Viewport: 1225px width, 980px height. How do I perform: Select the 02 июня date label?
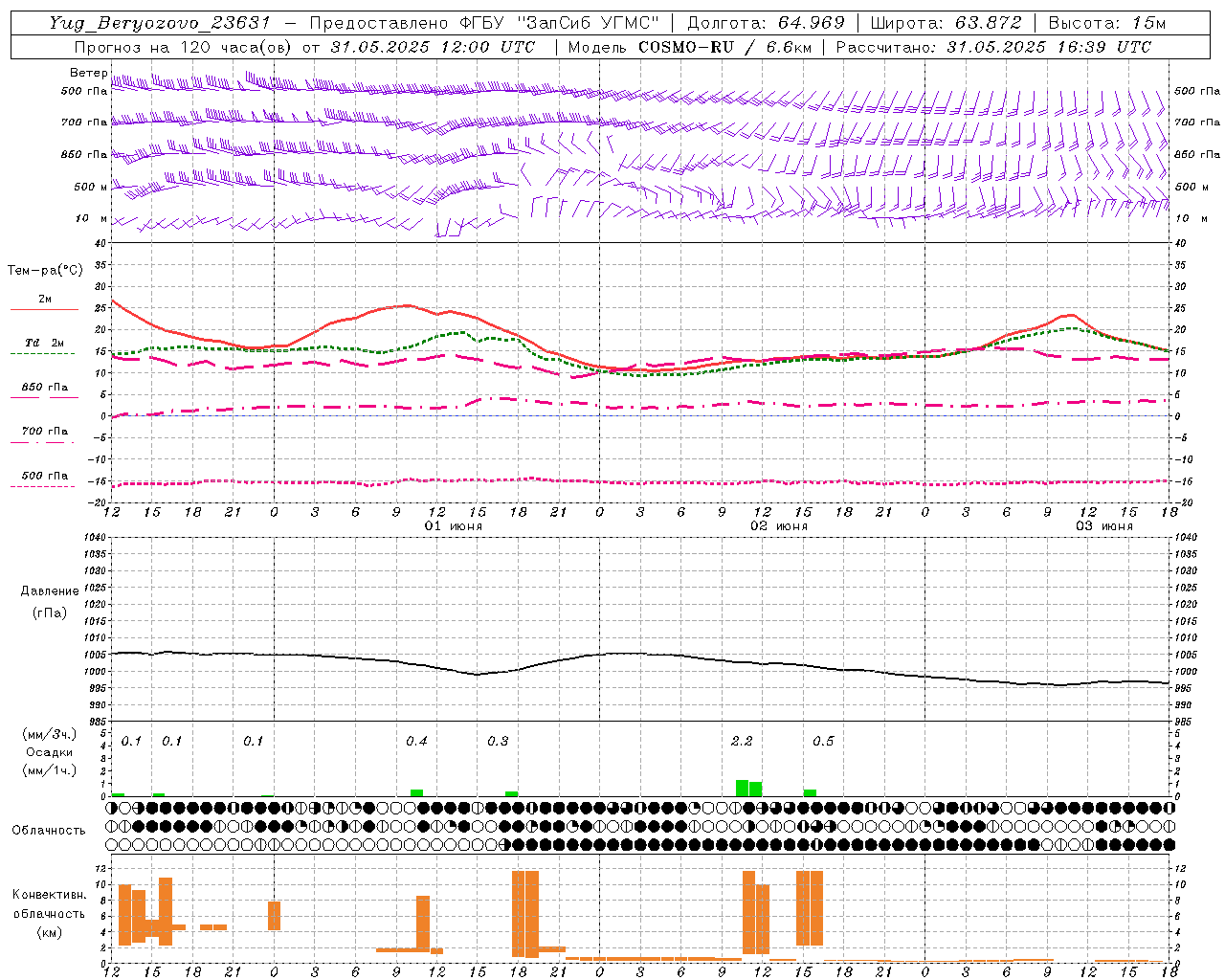[779, 526]
